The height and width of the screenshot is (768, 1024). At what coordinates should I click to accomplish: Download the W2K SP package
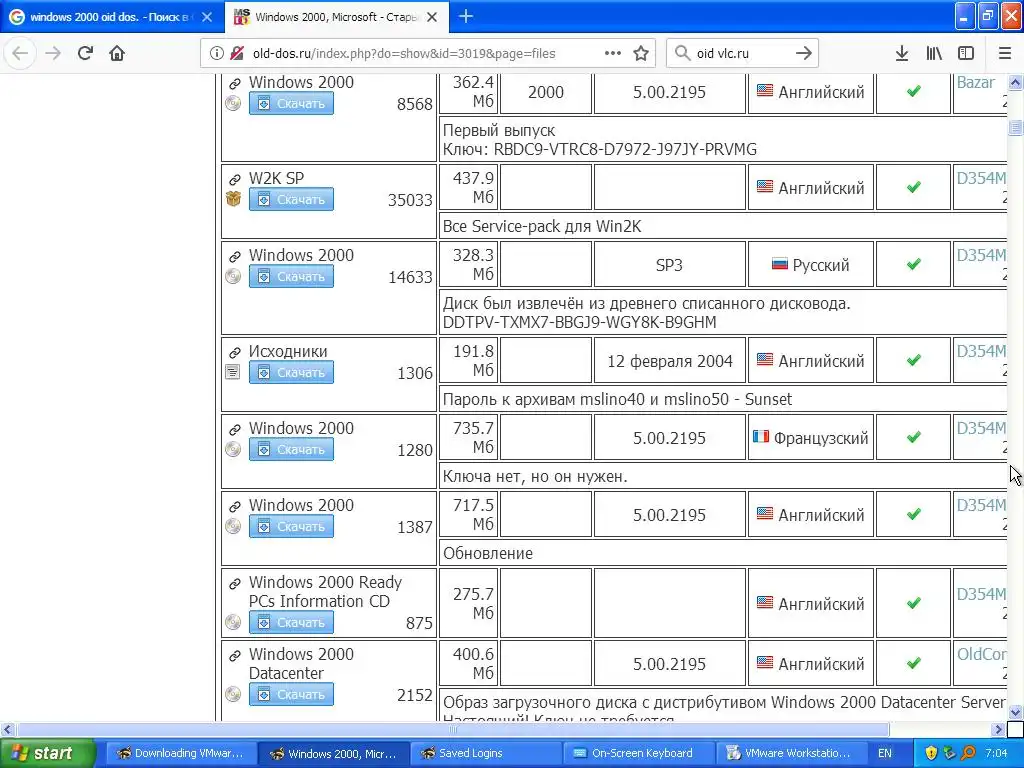click(291, 199)
